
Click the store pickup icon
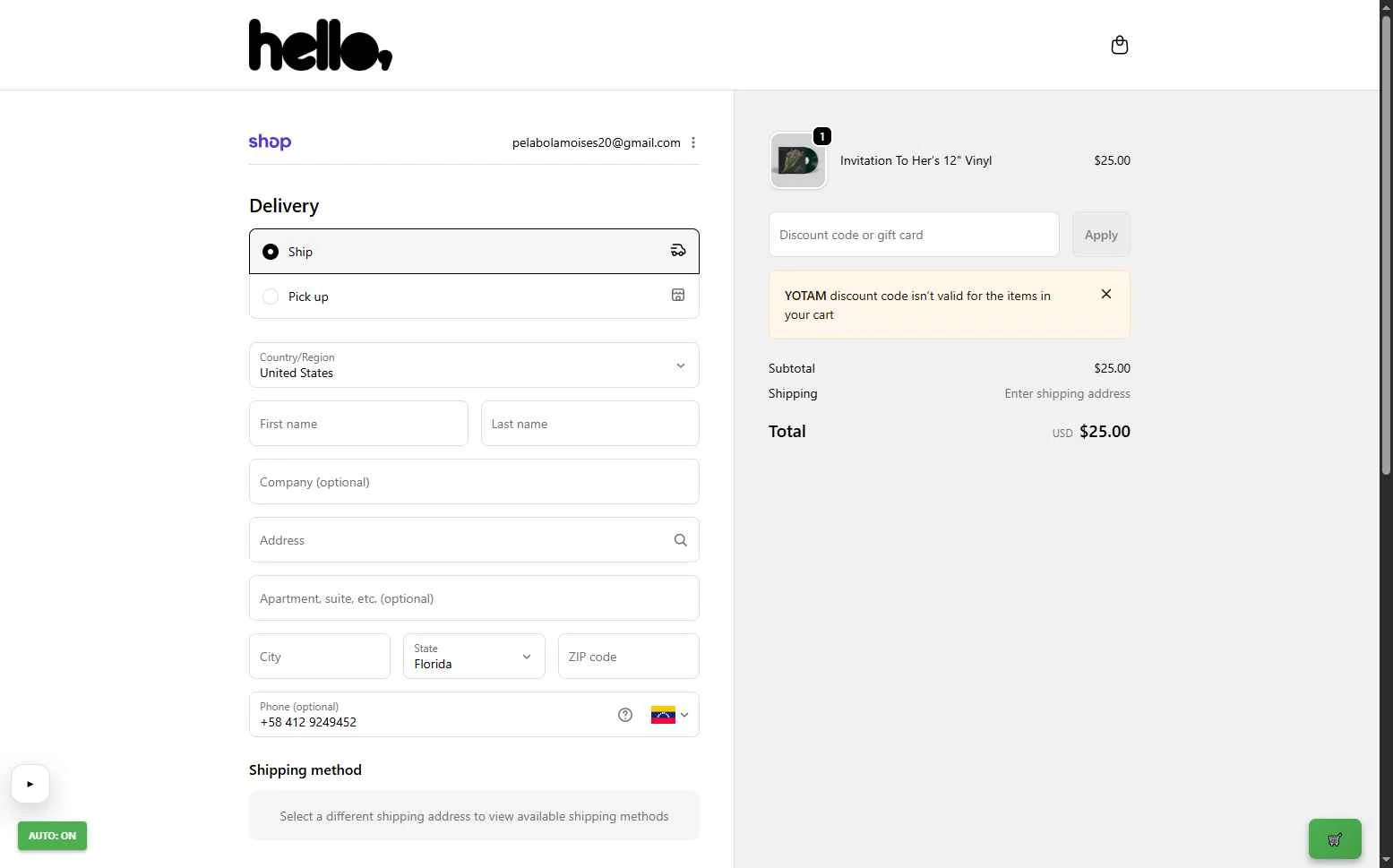(x=678, y=295)
